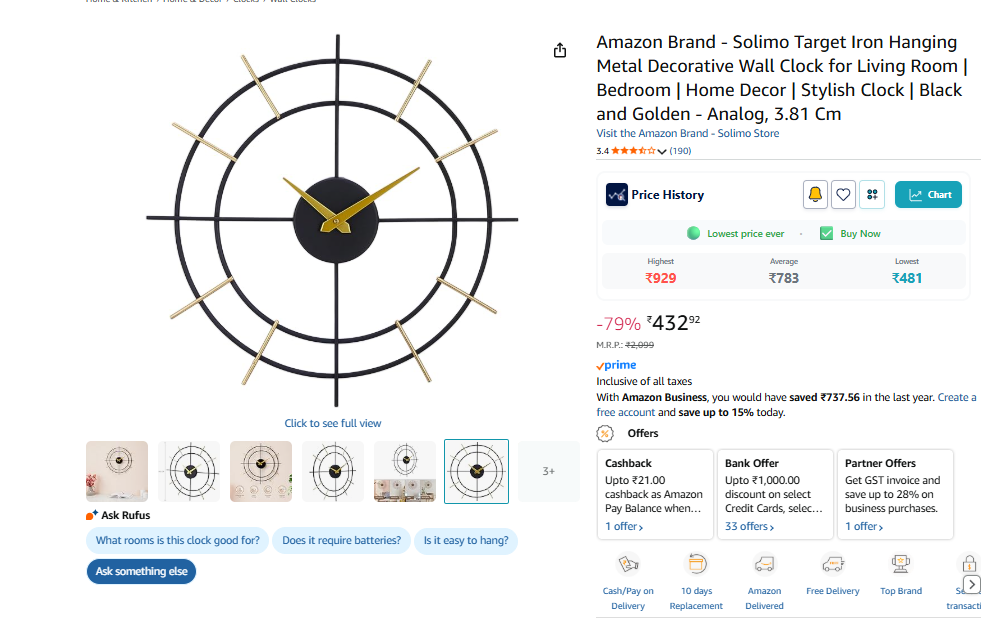Click the Free Delivery truck icon
996x629 pixels.
coord(833,564)
